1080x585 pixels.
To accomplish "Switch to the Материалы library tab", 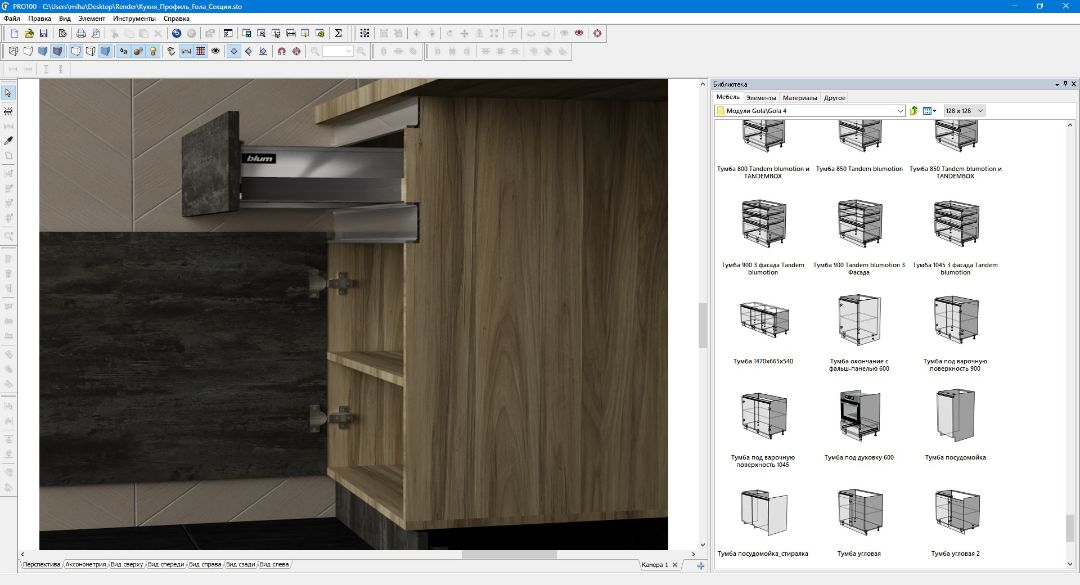I will coord(799,98).
